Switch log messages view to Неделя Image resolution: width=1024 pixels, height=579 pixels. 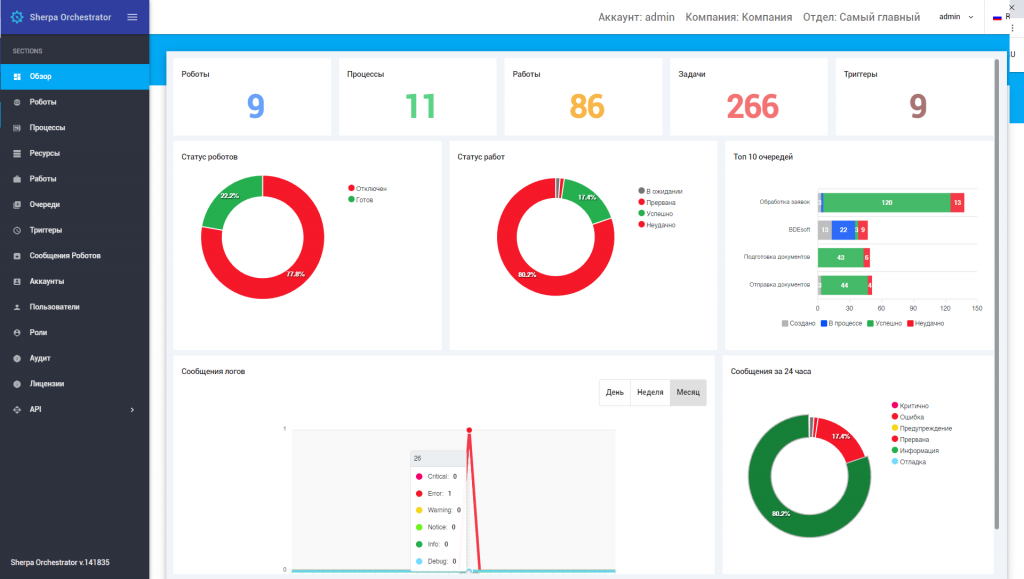coord(650,392)
